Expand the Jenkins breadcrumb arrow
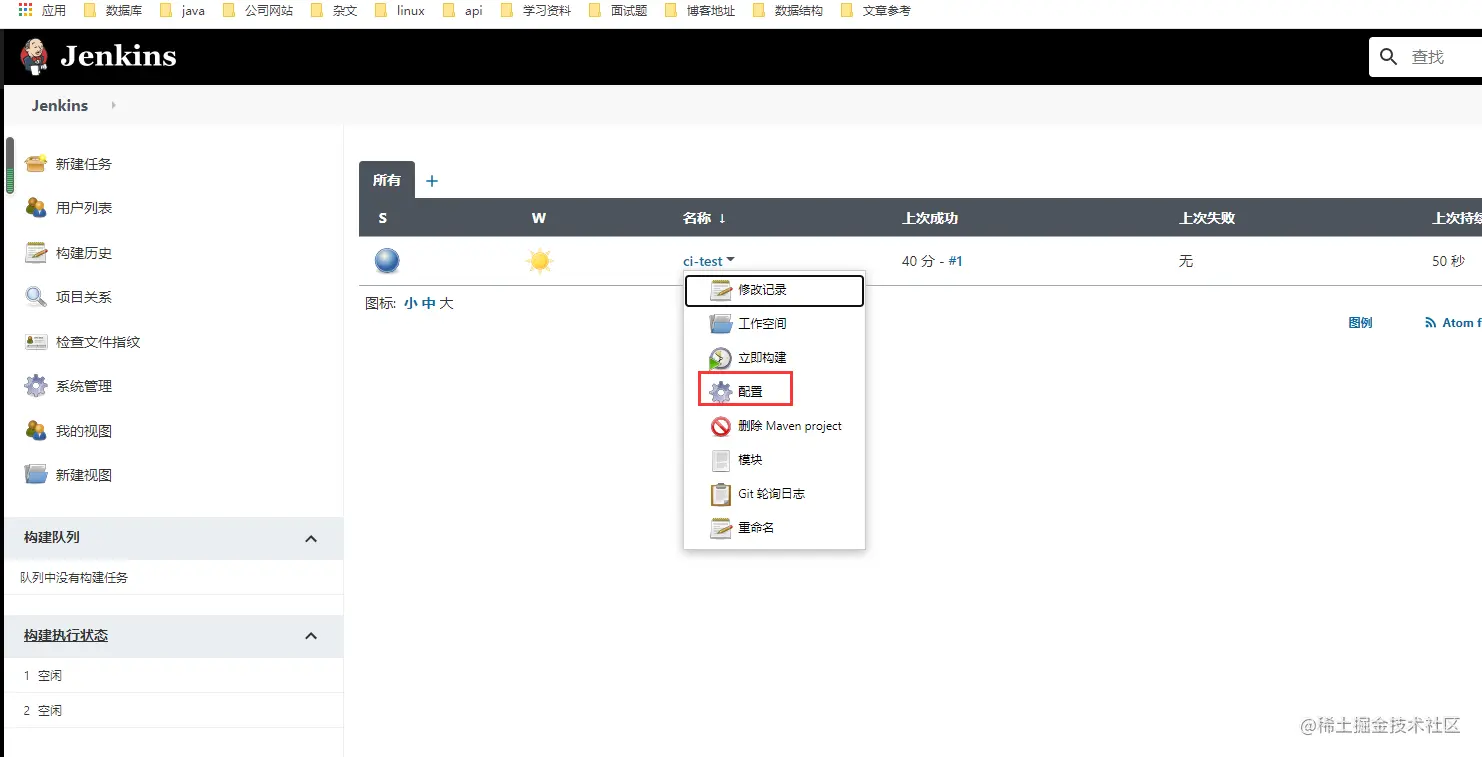Screen dimensions: 1482x757 tap(113, 105)
